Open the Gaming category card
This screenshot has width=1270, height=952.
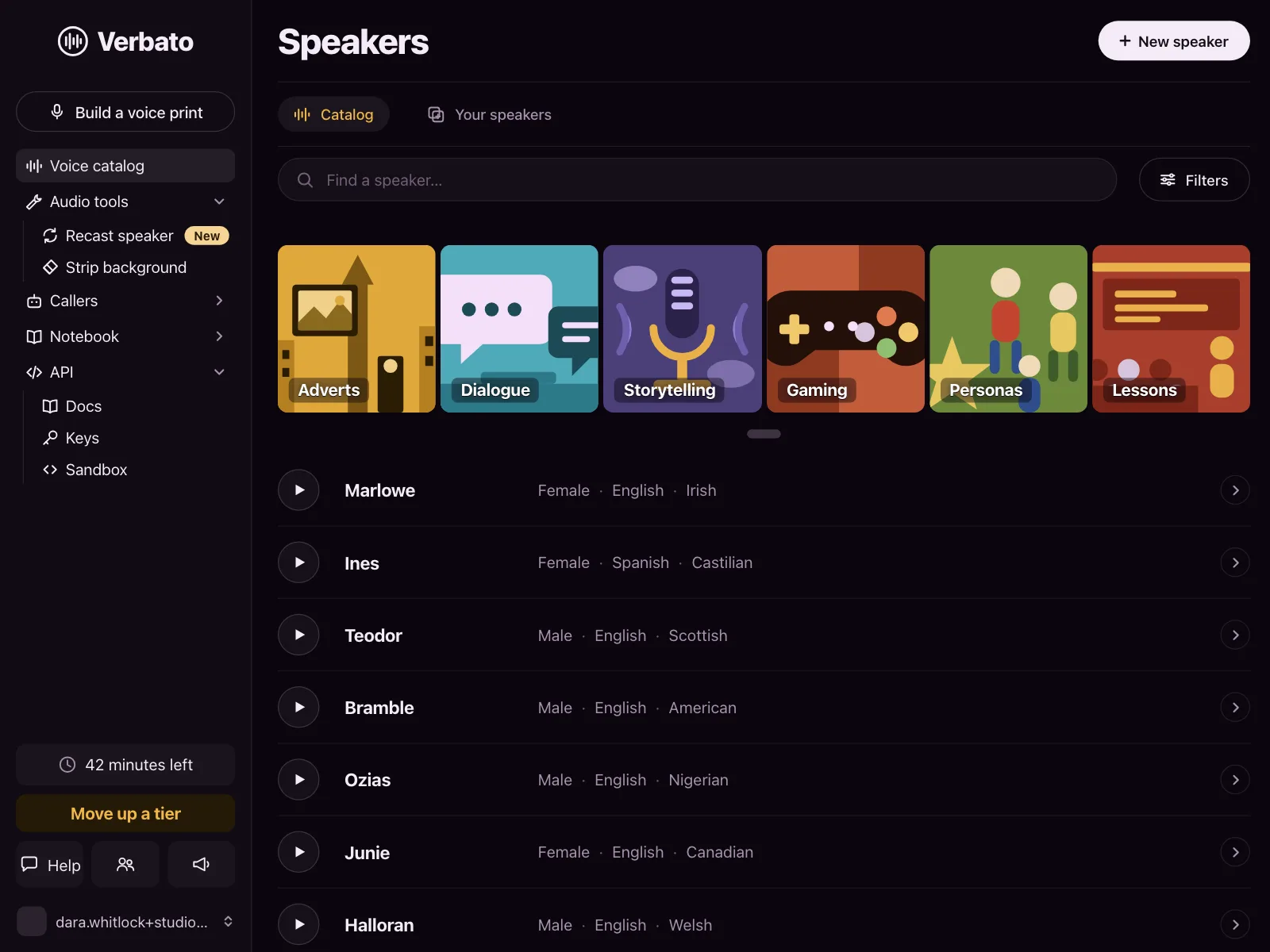845,328
